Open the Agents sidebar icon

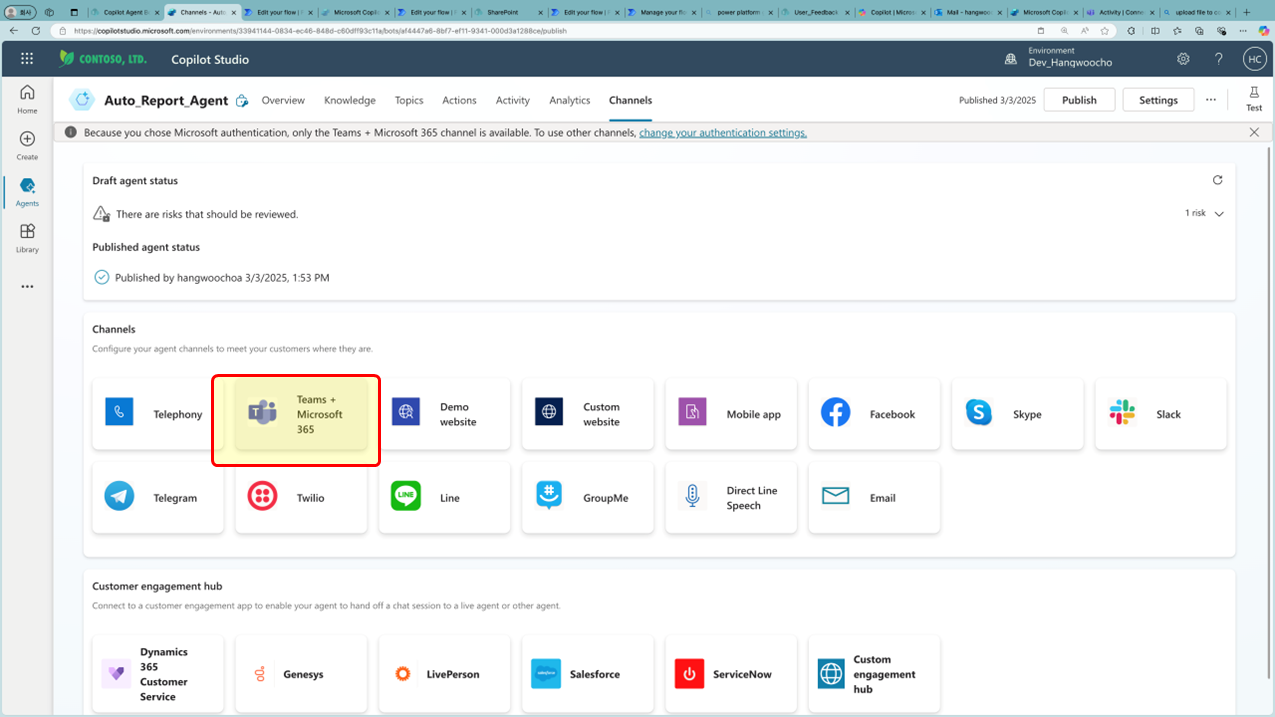27,192
